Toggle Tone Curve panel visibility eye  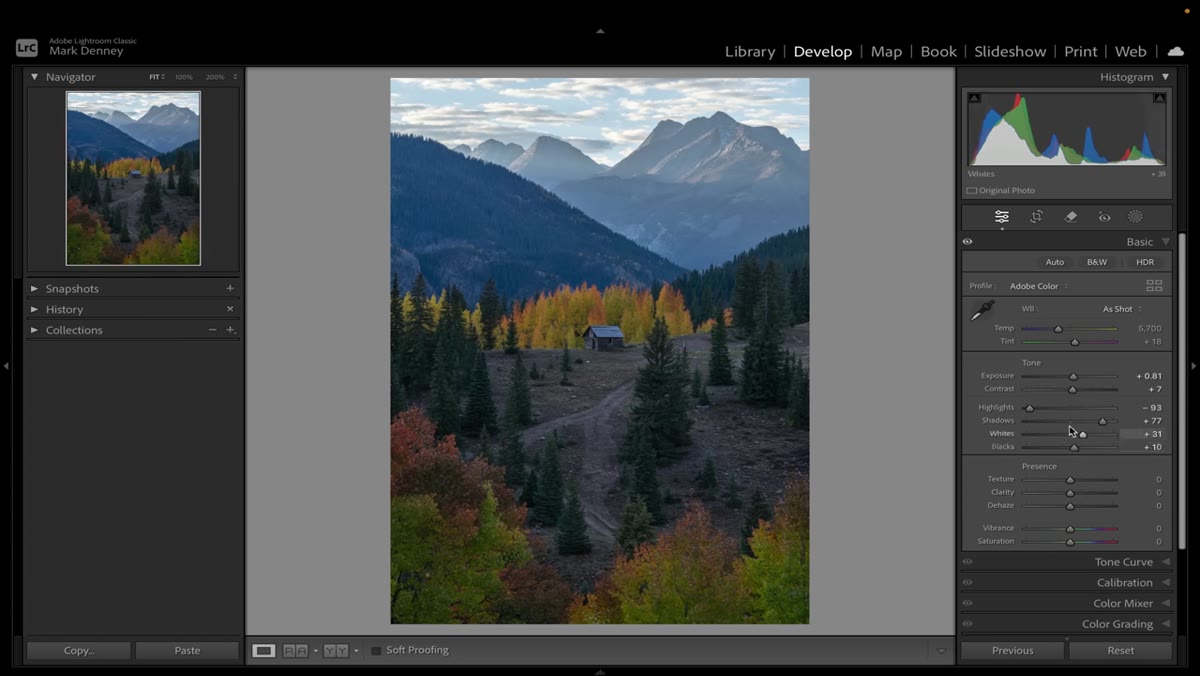[x=967, y=562]
